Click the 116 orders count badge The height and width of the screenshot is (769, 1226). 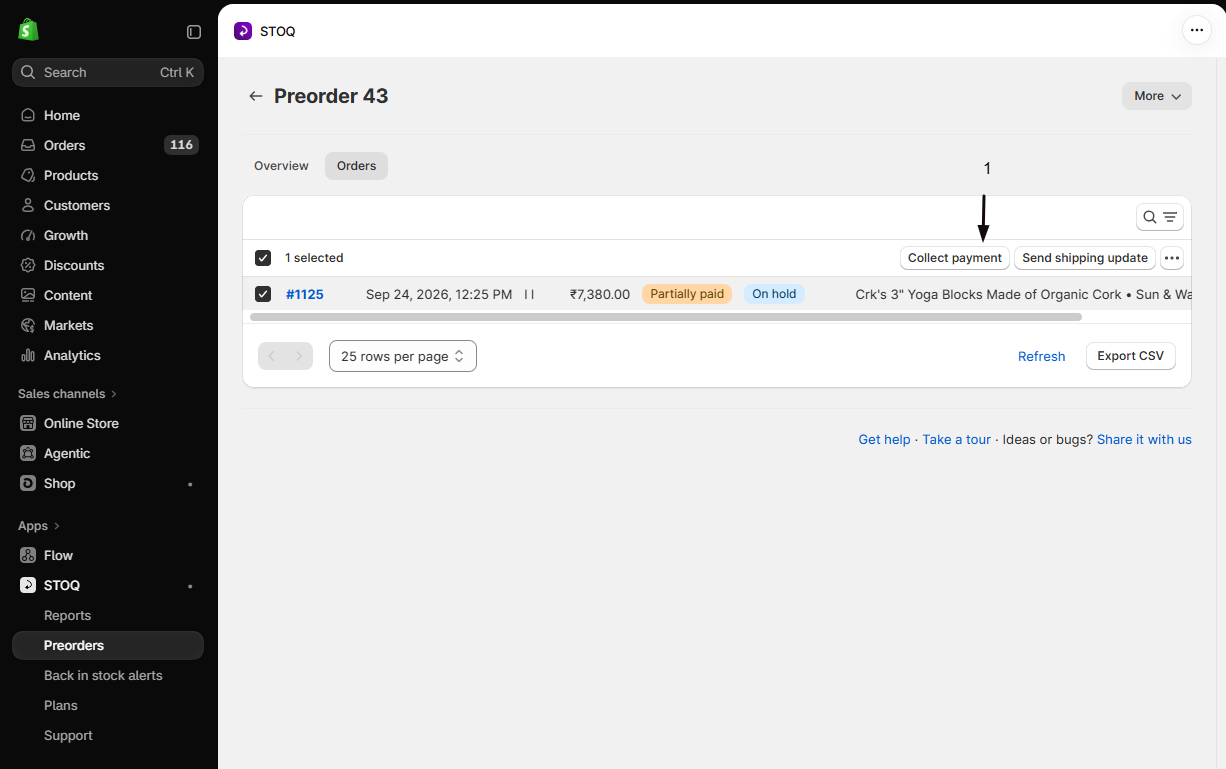coord(181,145)
